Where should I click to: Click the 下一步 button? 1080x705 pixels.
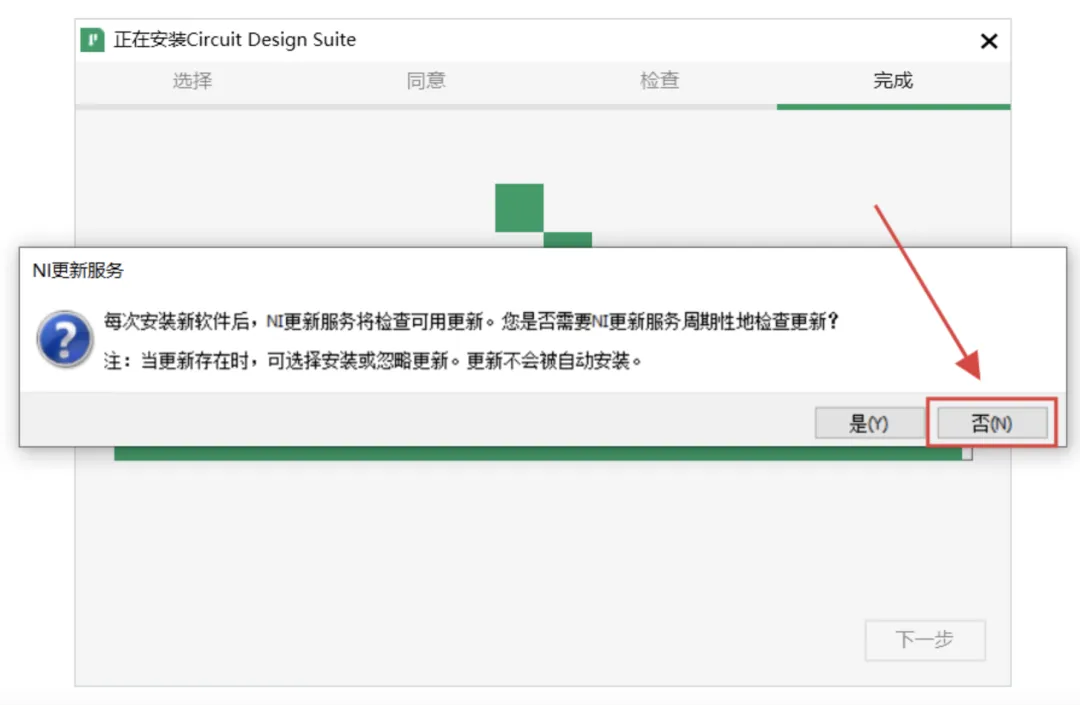(x=925, y=640)
